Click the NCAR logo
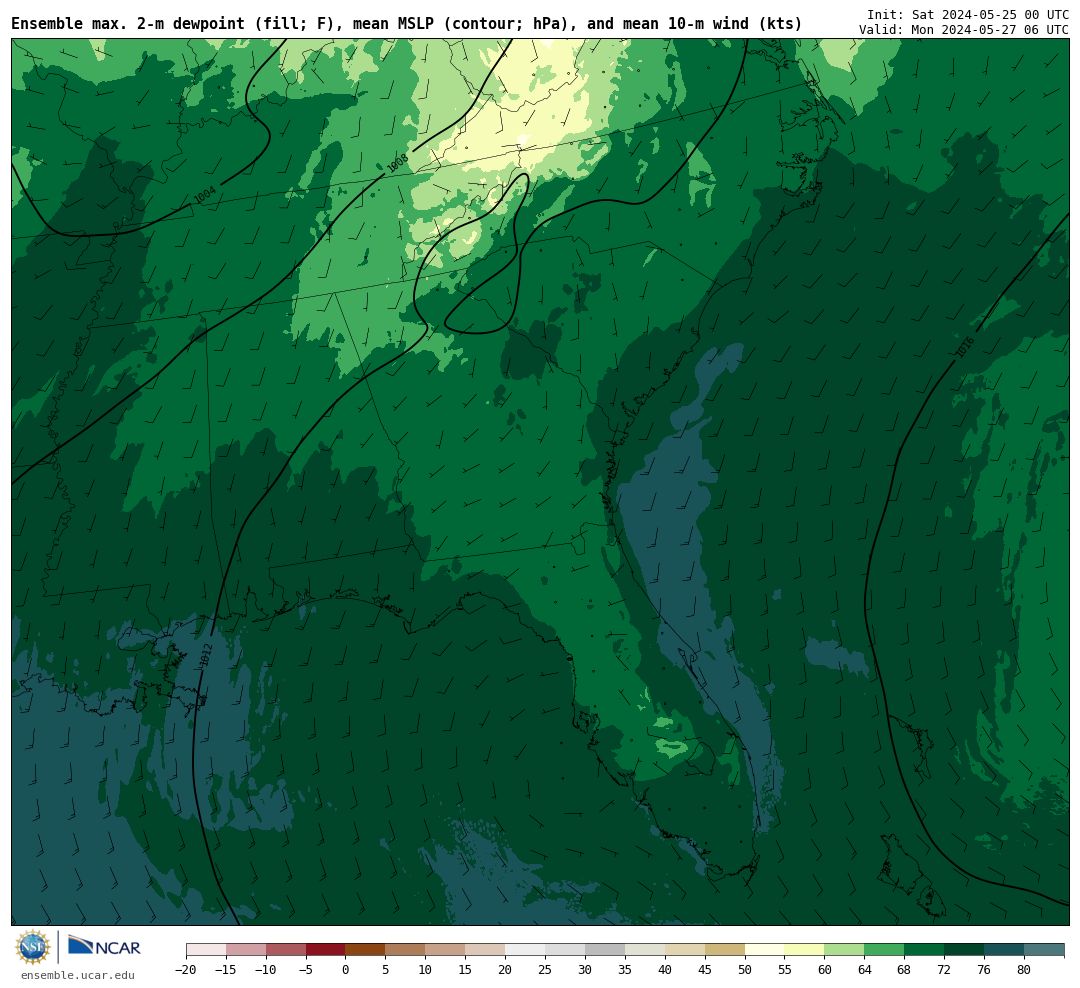The height and width of the screenshot is (988, 1080). 104,946
